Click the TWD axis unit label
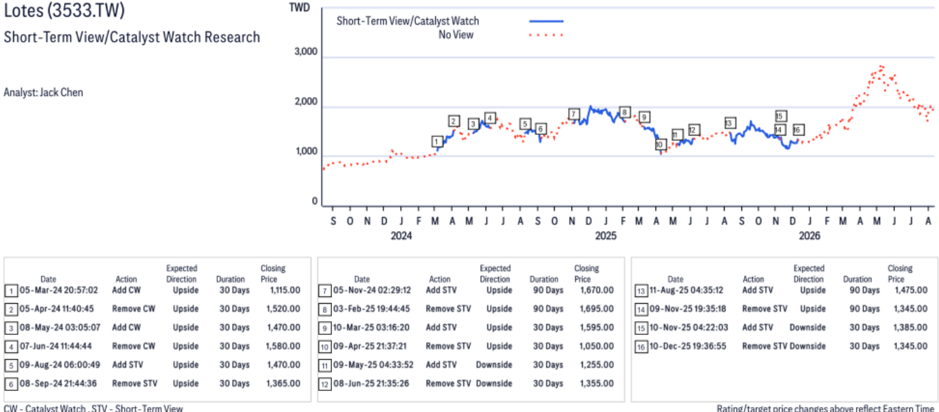The image size is (939, 412). coord(298,8)
